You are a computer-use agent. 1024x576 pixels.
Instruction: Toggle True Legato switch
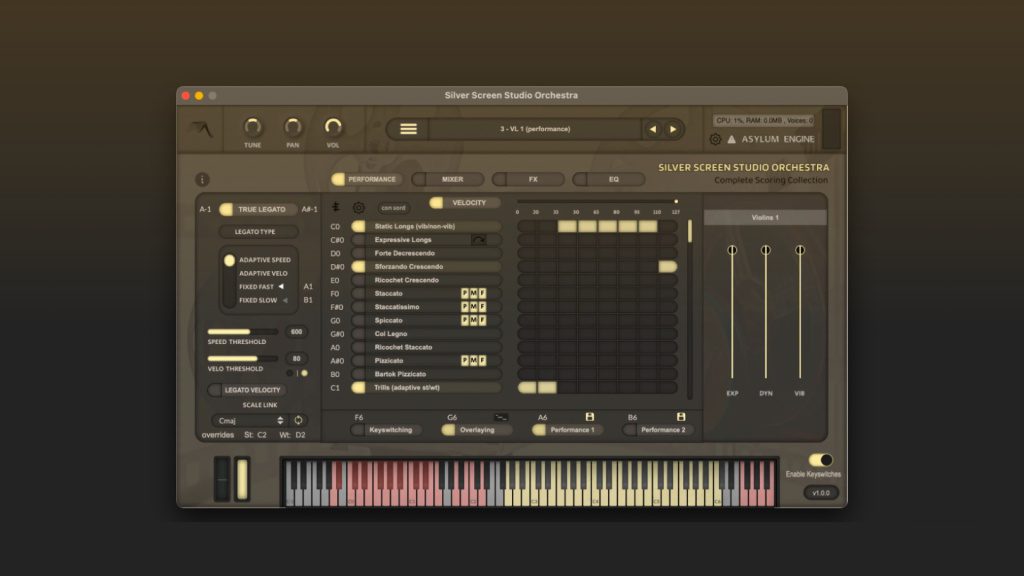click(x=226, y=210)
